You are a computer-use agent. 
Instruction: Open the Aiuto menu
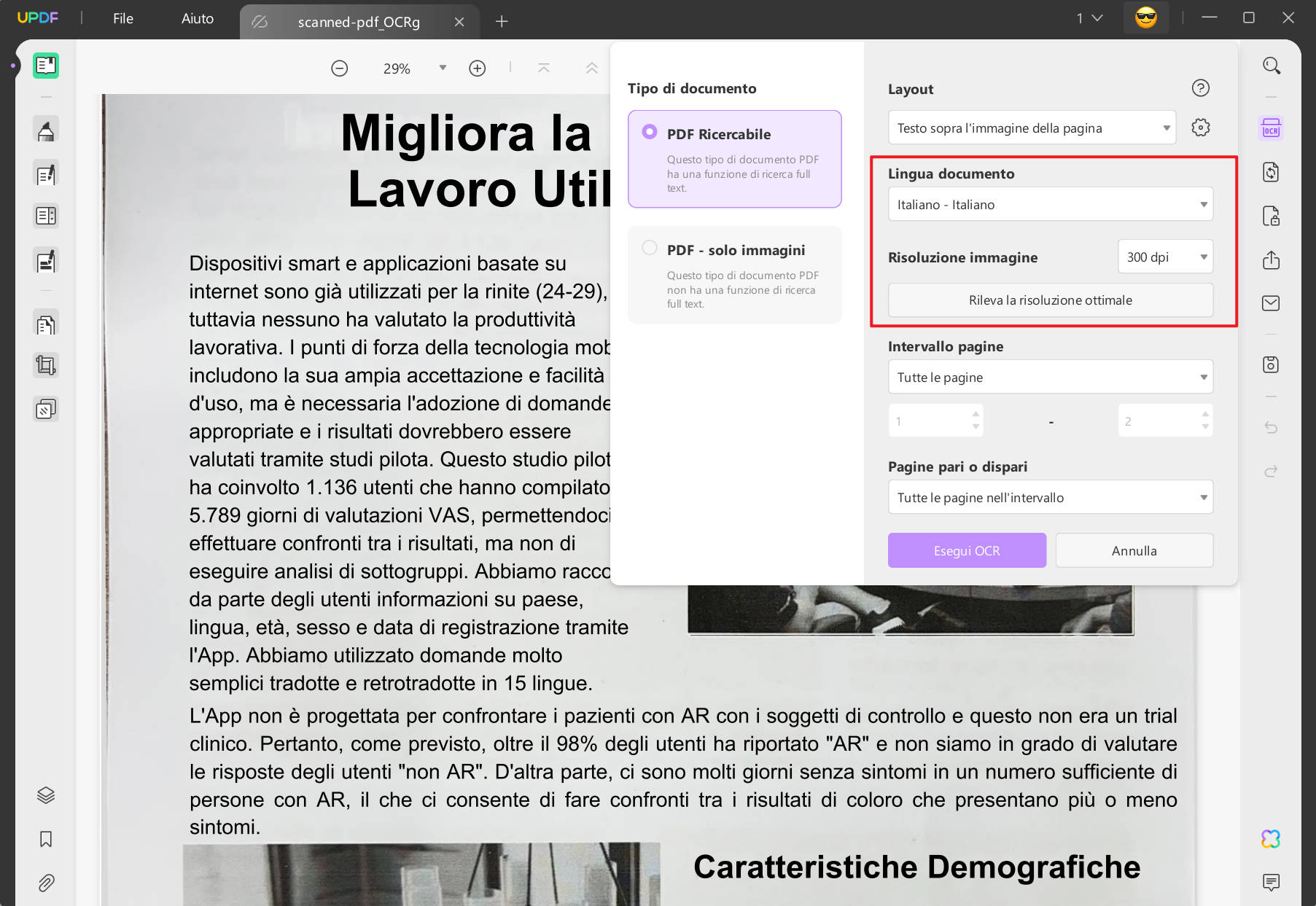tap(198, 18)
